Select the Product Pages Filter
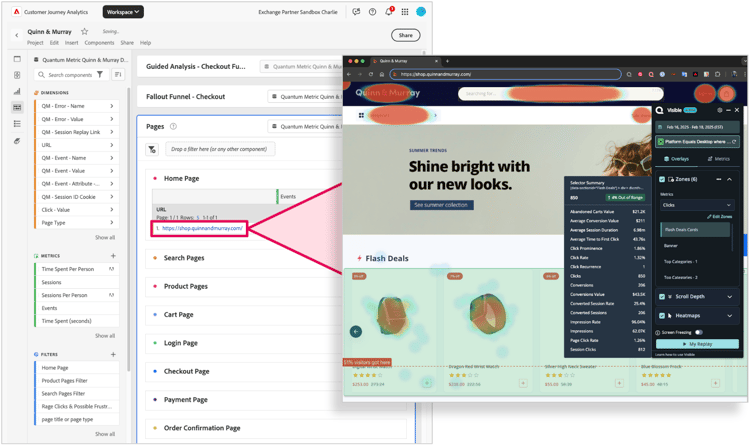The height and width of the screenshot is (446, 750). click(77, 380)
